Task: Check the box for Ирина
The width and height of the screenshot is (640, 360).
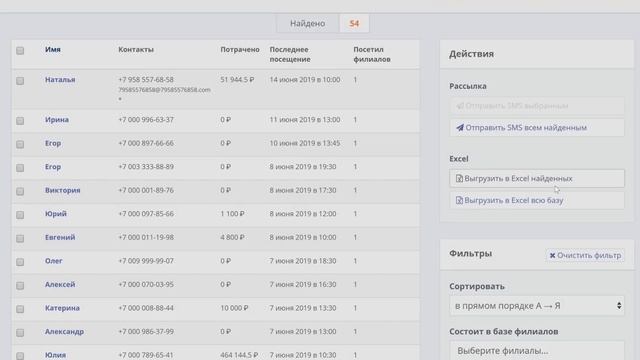Action: click(20, 121)
